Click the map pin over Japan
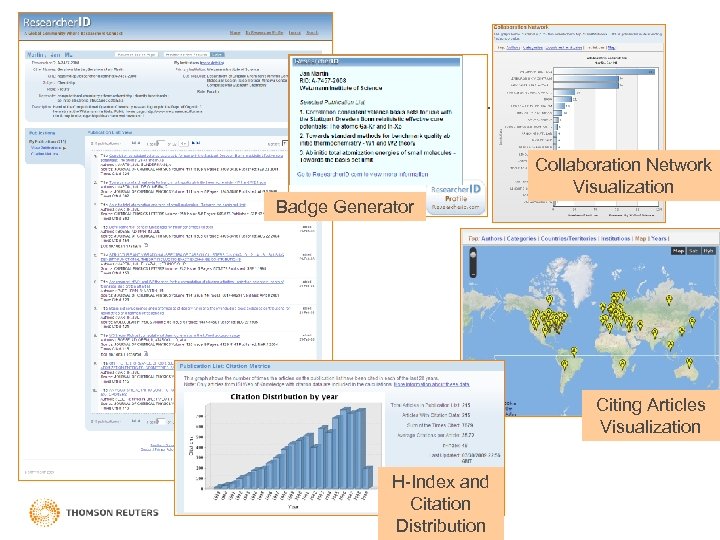Viewport: 720px width, 540px height. (x=692, y=321)
